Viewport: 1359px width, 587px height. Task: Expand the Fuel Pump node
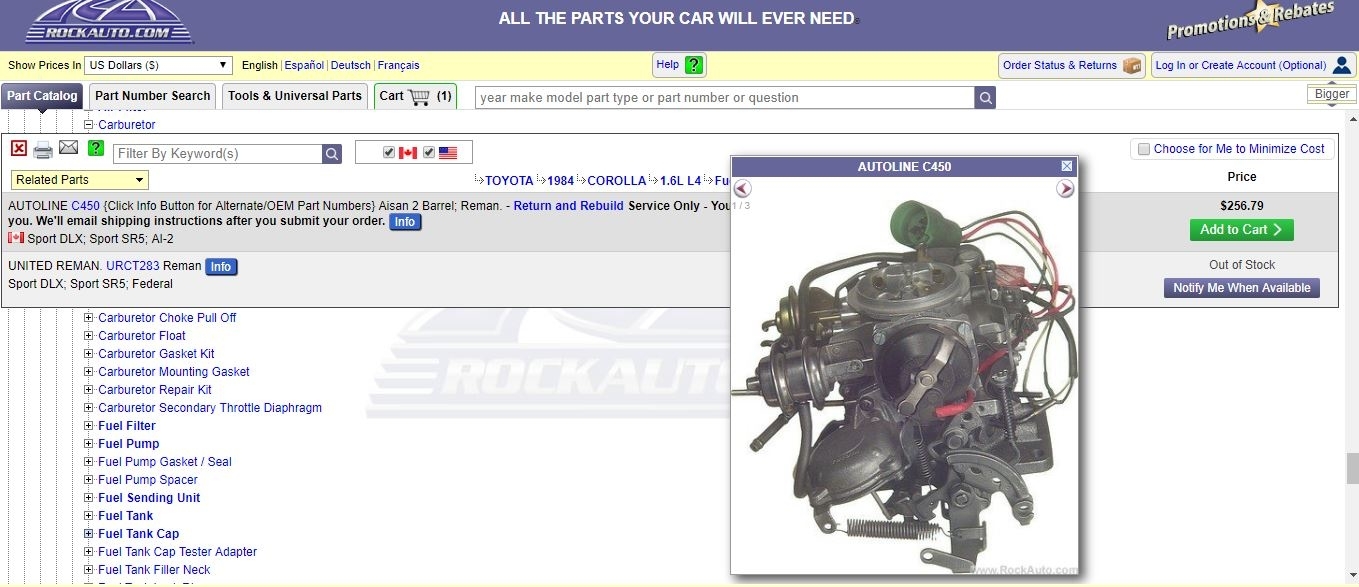tap(88, 444)
